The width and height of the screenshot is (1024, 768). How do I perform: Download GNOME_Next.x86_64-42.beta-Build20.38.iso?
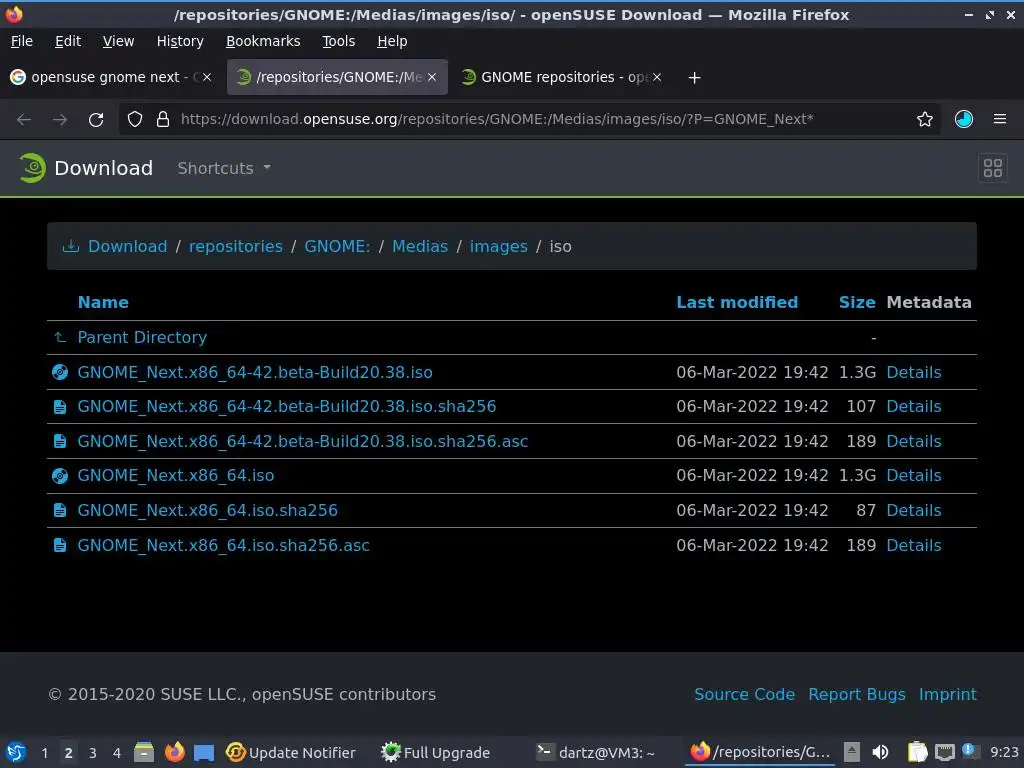coord(255,372)
